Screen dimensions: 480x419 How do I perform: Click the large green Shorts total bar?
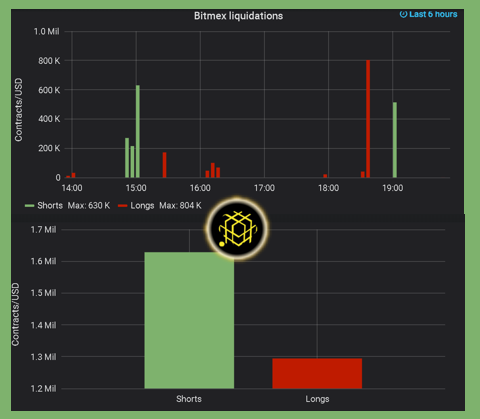[189, 320]
